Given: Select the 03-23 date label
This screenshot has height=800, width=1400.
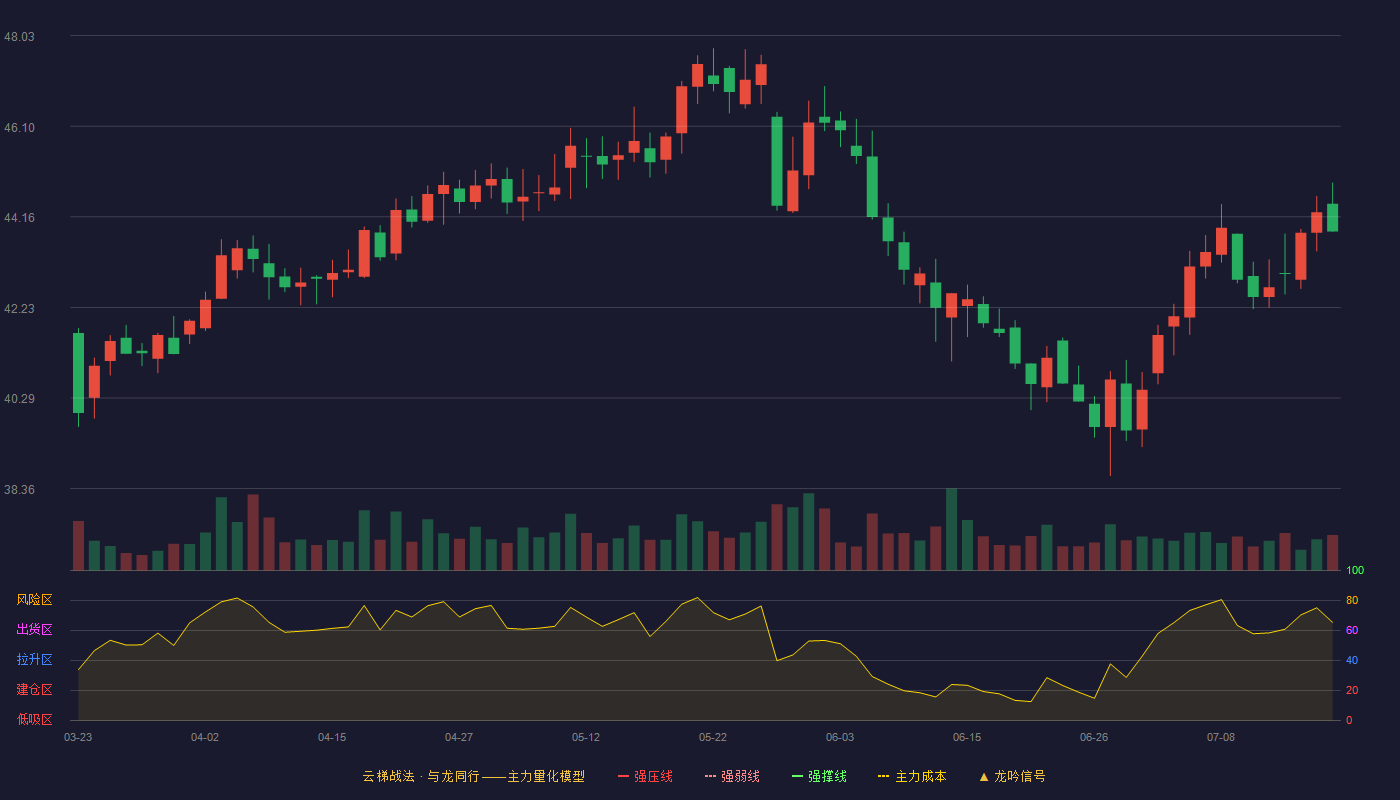Looking at the screenshot, I should pyautogui.click(x=78, y=737).
